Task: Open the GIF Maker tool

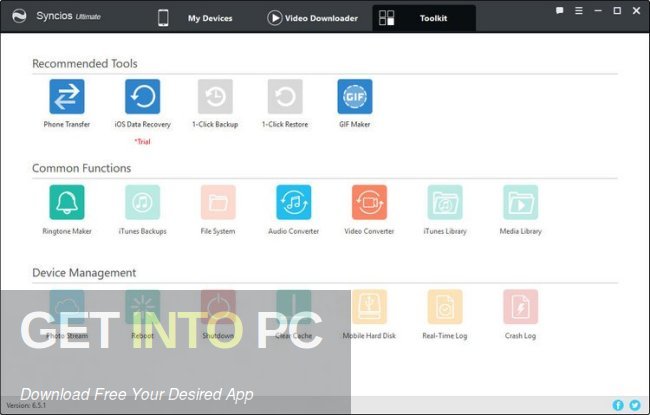Action: 355,97
